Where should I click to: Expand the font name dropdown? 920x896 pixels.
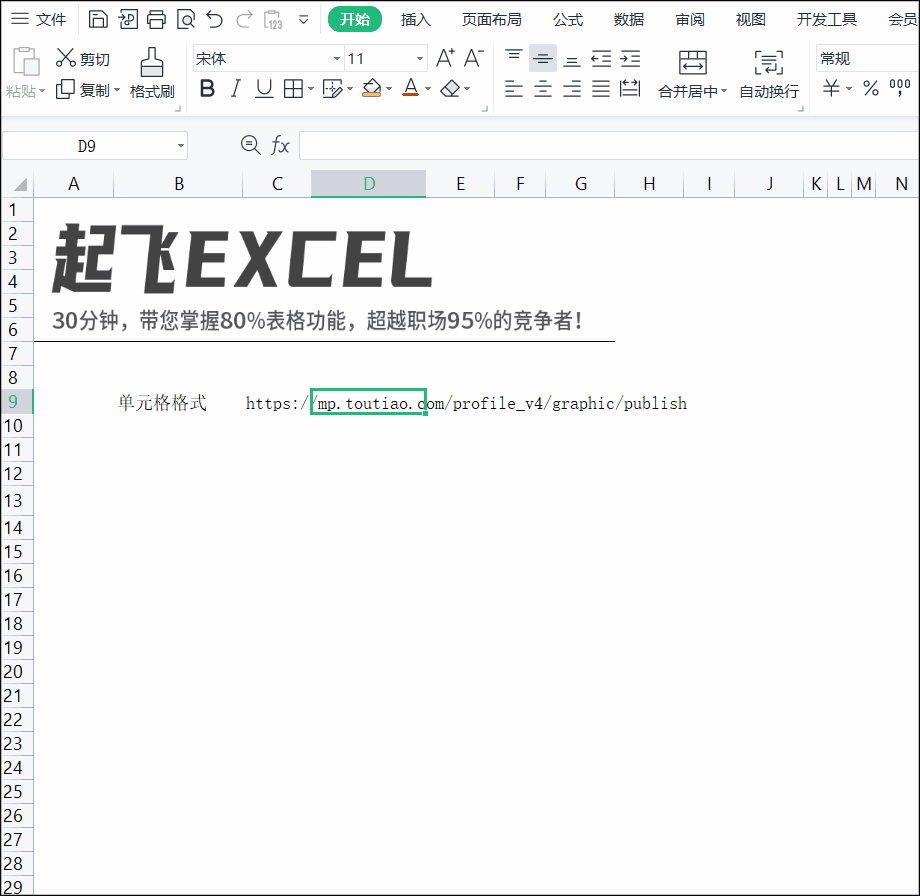point(337,59)
